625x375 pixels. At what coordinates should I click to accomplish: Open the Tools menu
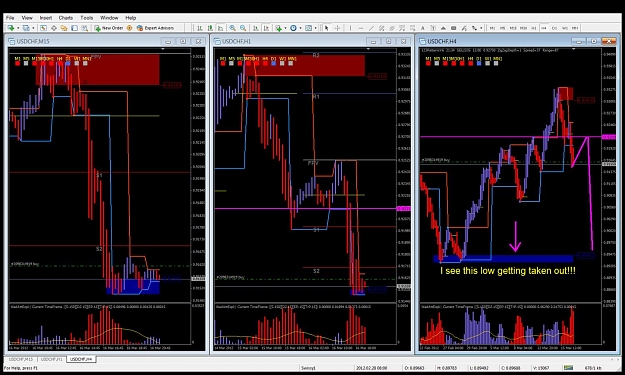click(86, 18)
